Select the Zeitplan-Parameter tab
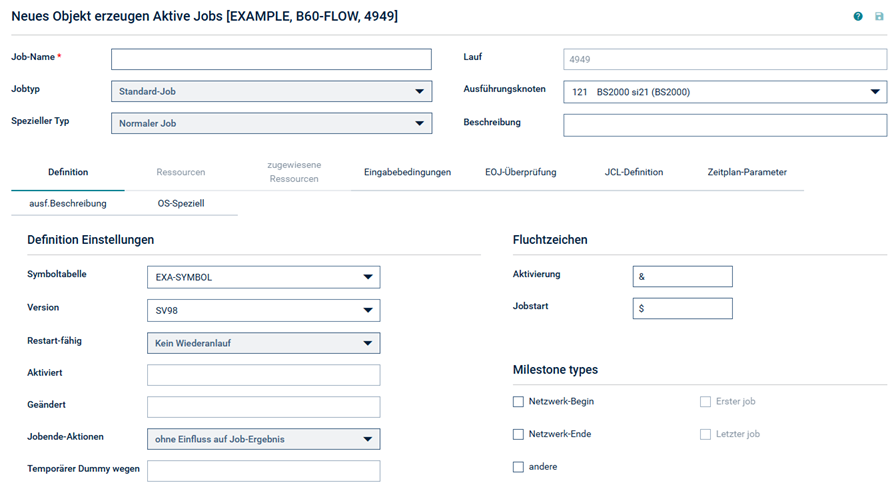Viewport: 890px width, 495px height. [x=747, y=172]
